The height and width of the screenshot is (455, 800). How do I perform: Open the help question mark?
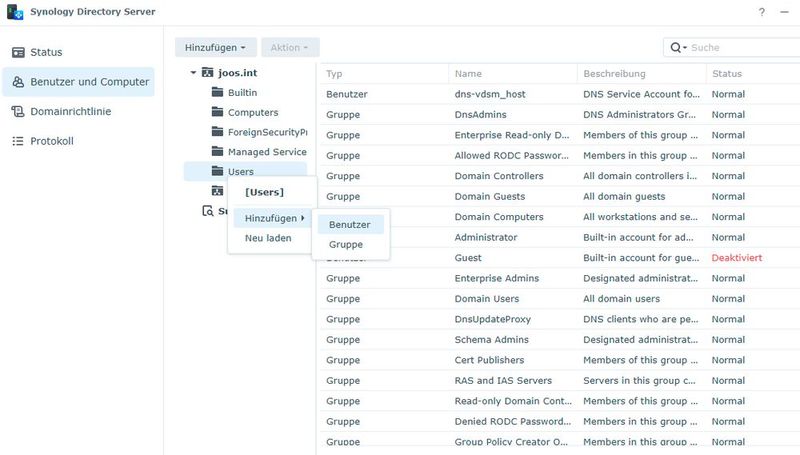[762, 12]
